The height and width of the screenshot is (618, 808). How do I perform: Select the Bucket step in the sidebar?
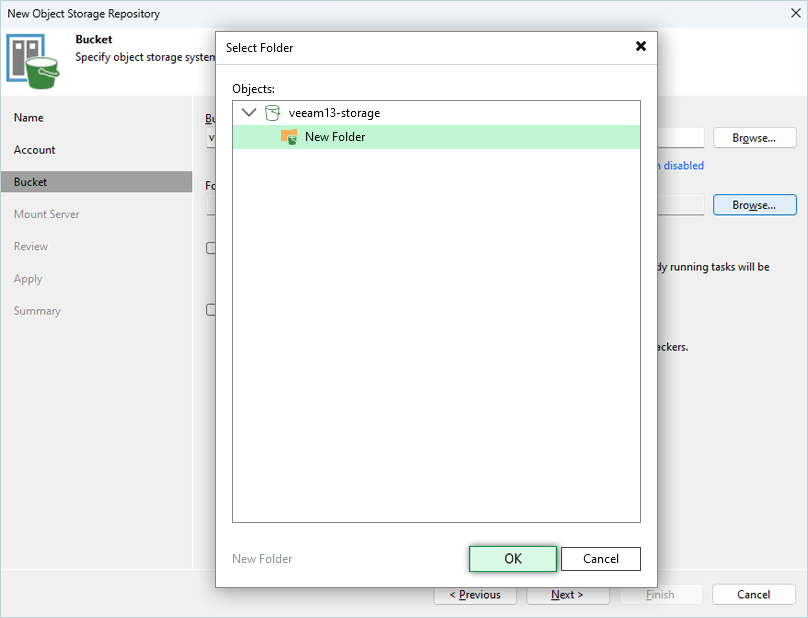point(31,182)
